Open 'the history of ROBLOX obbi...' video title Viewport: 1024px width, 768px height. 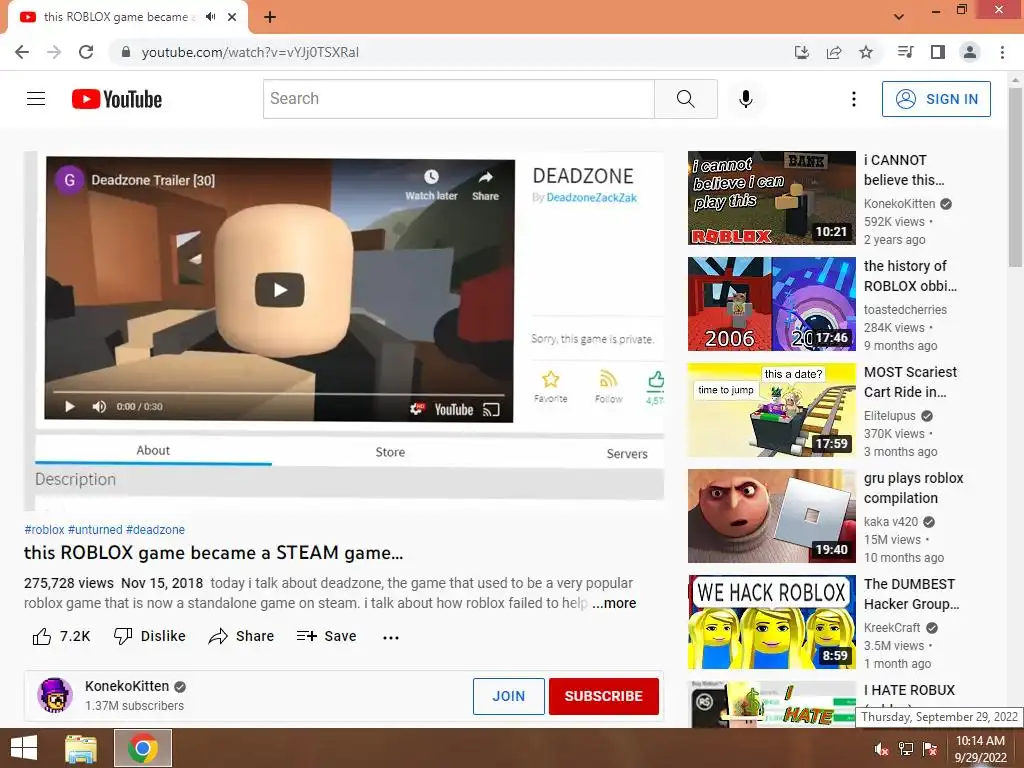coord(910,276)
